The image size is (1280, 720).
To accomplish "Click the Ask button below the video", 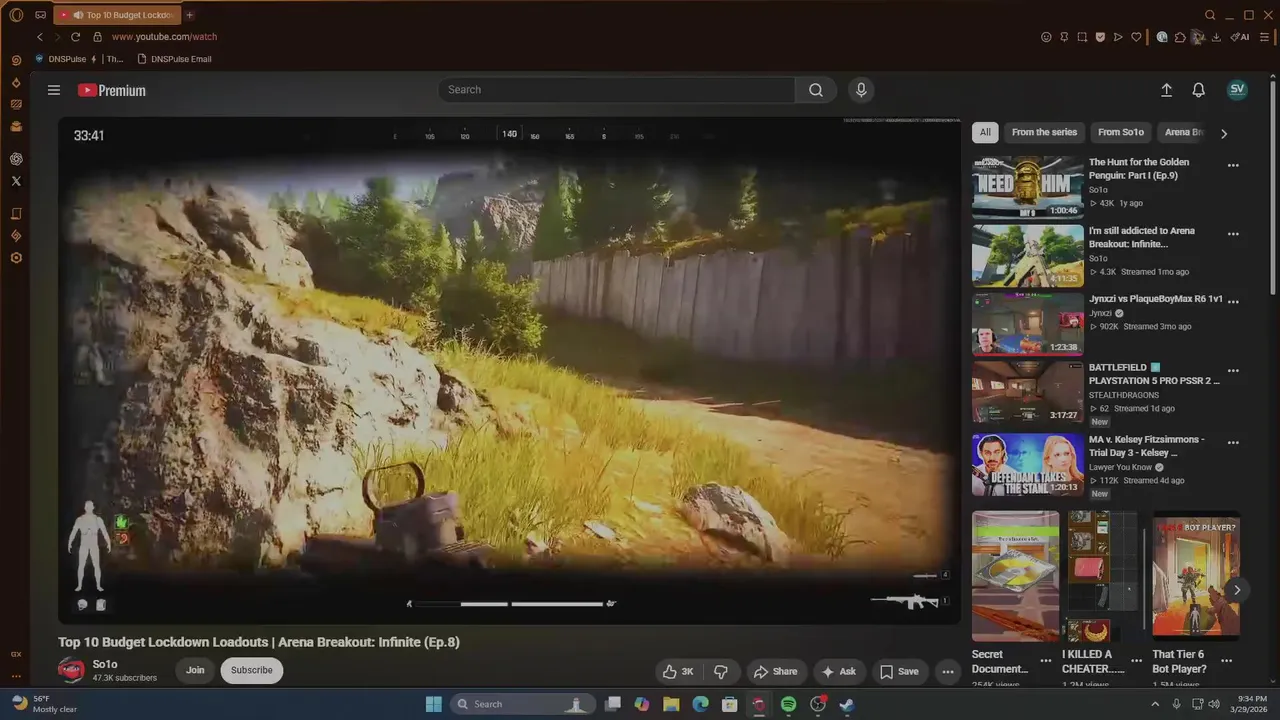I will (x=838, y=671).
